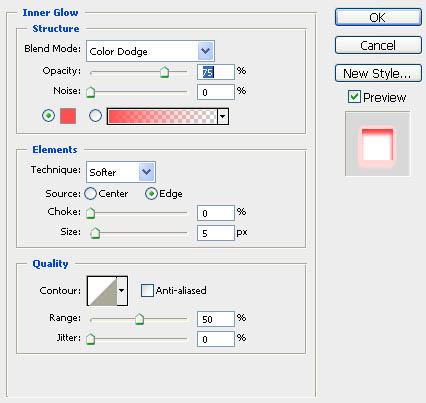Choose Edge as the glow source
Screen dimensions: 426x403
151,194
